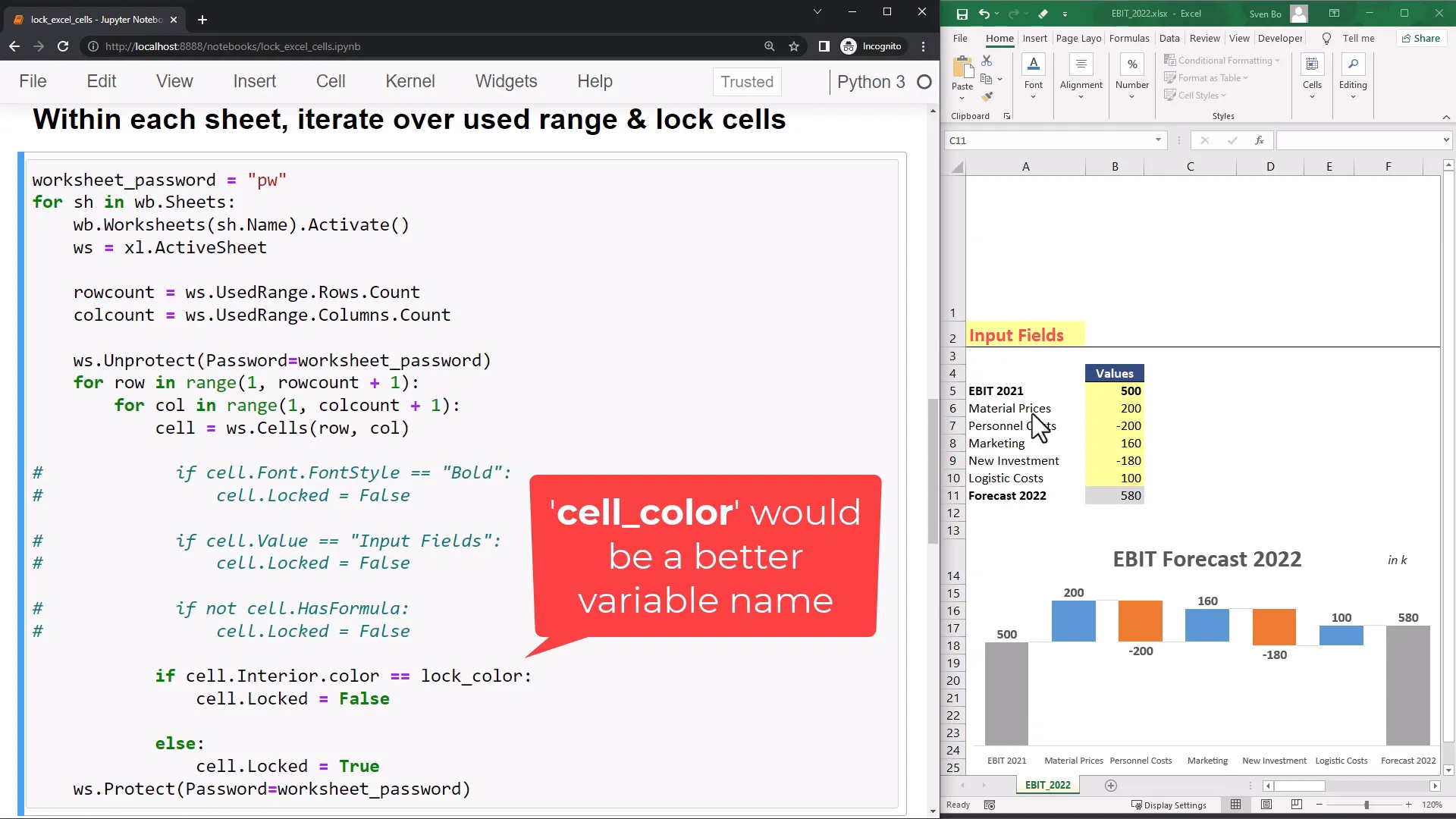This screenshot has height=819, width=1456.
Task: Open the Kernel menu in Jupyter
Action: coord(409,81)
